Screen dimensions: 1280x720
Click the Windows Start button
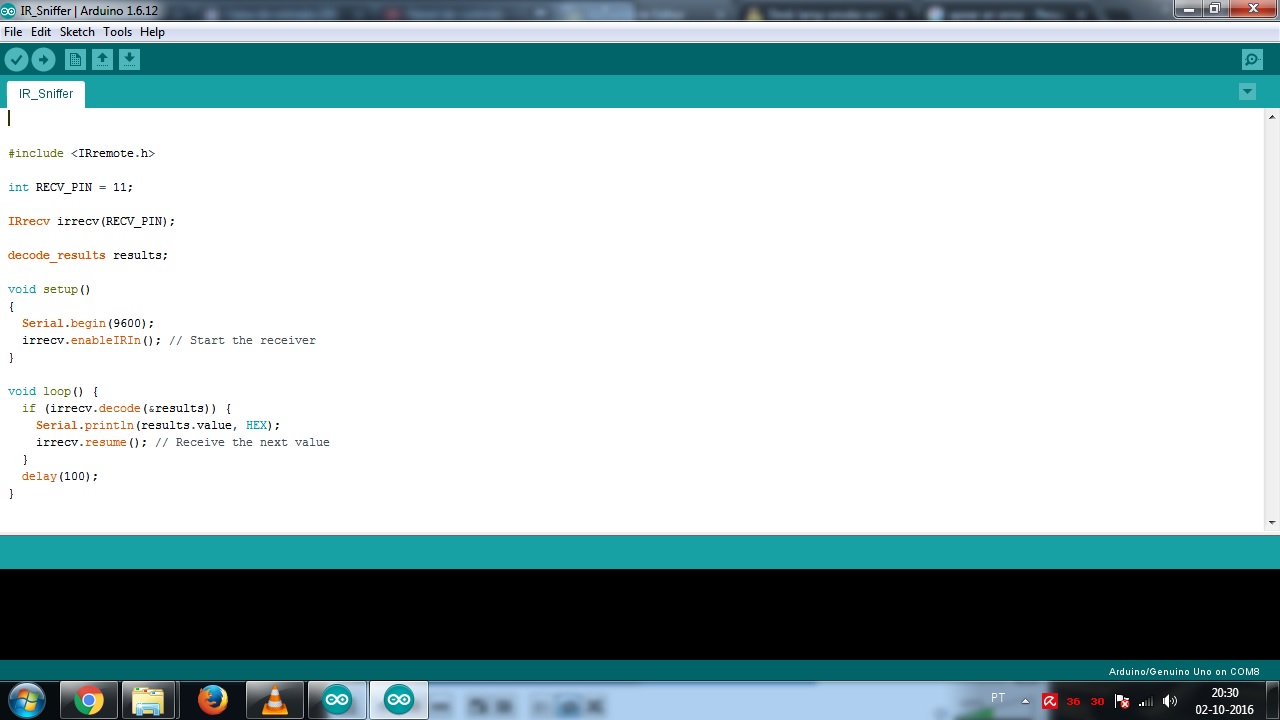click(x=27, y=700)
